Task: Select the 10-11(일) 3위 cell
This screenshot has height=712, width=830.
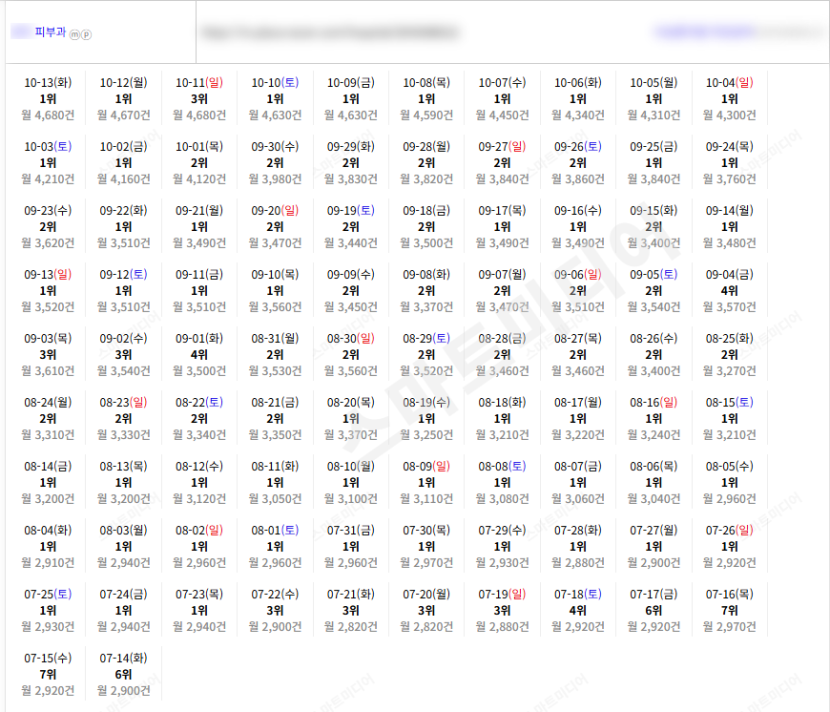Action: tap(199, 98)
